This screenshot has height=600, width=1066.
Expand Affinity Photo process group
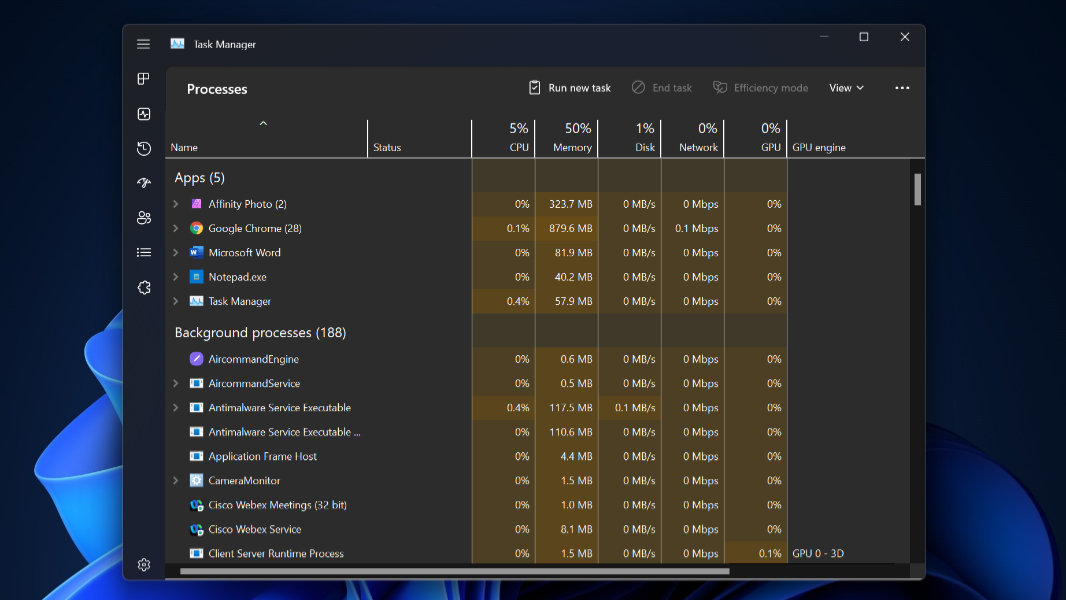(176, 204)
